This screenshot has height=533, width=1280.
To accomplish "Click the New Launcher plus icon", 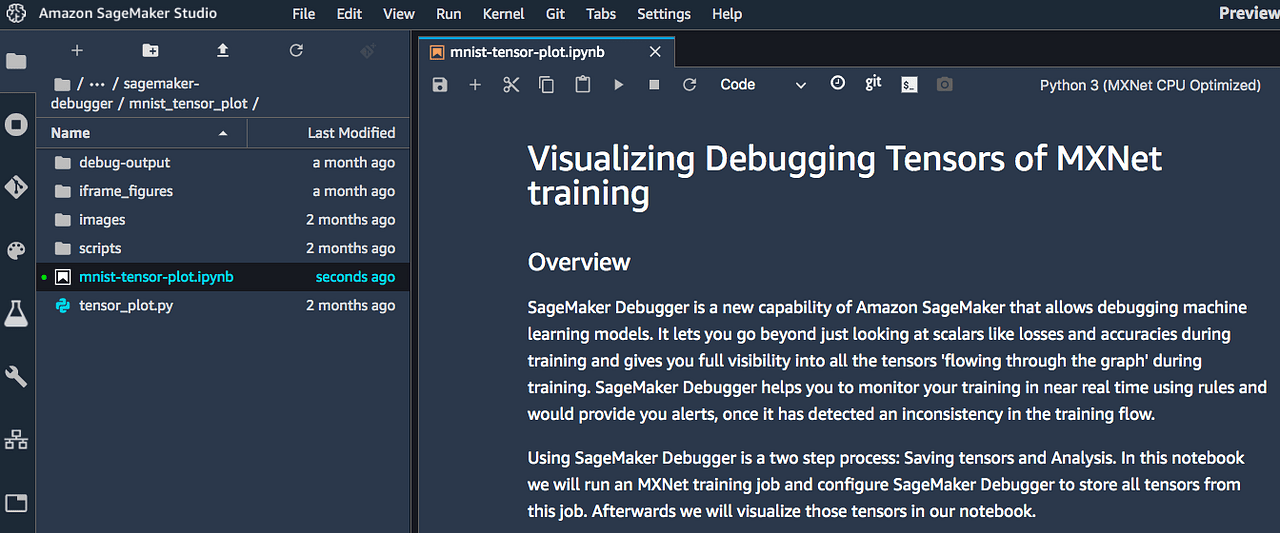I will [x=77, y=51].
